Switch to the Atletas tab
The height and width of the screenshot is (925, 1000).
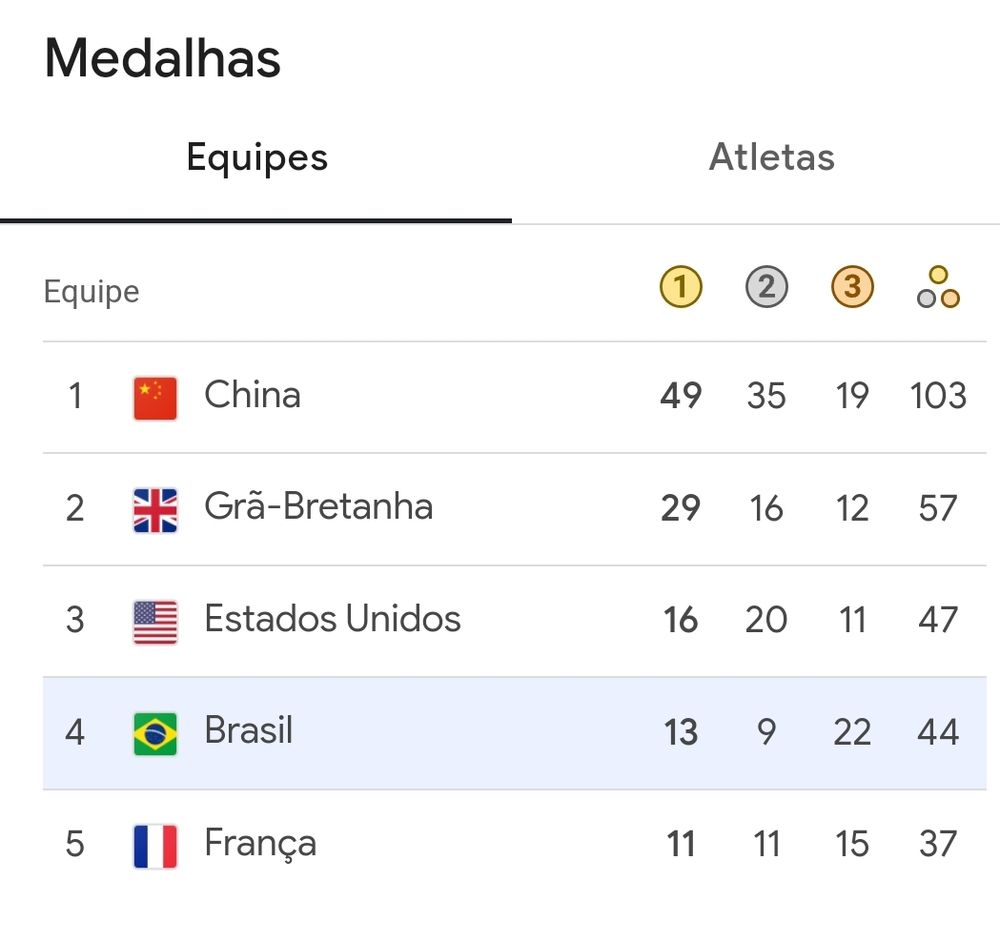771,158
